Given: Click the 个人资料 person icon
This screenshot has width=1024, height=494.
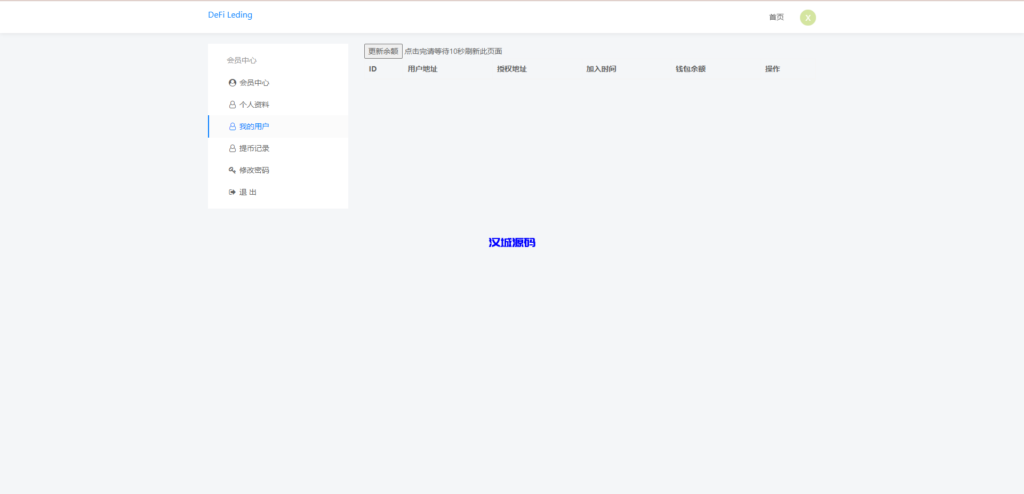Looking at the screenshot, I should pos(232,105).
